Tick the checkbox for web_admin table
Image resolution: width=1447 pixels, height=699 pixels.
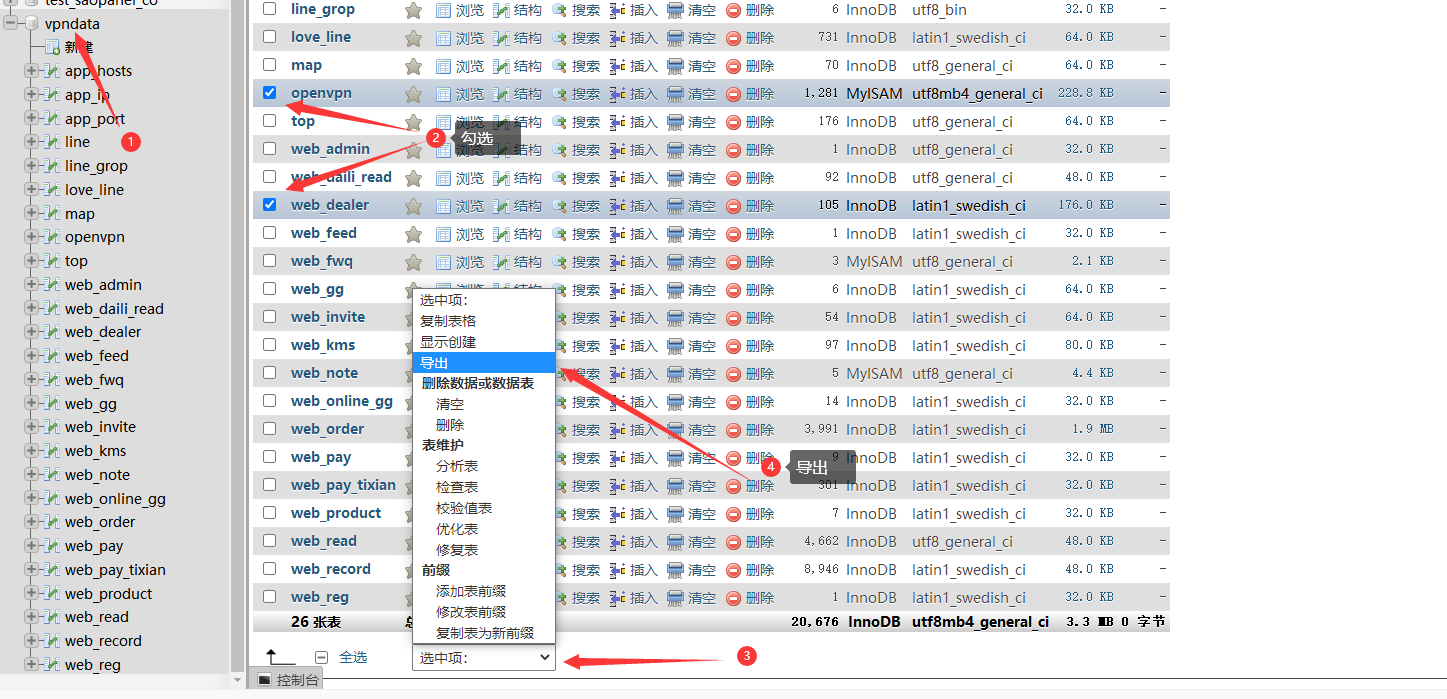tap(269, 149)
